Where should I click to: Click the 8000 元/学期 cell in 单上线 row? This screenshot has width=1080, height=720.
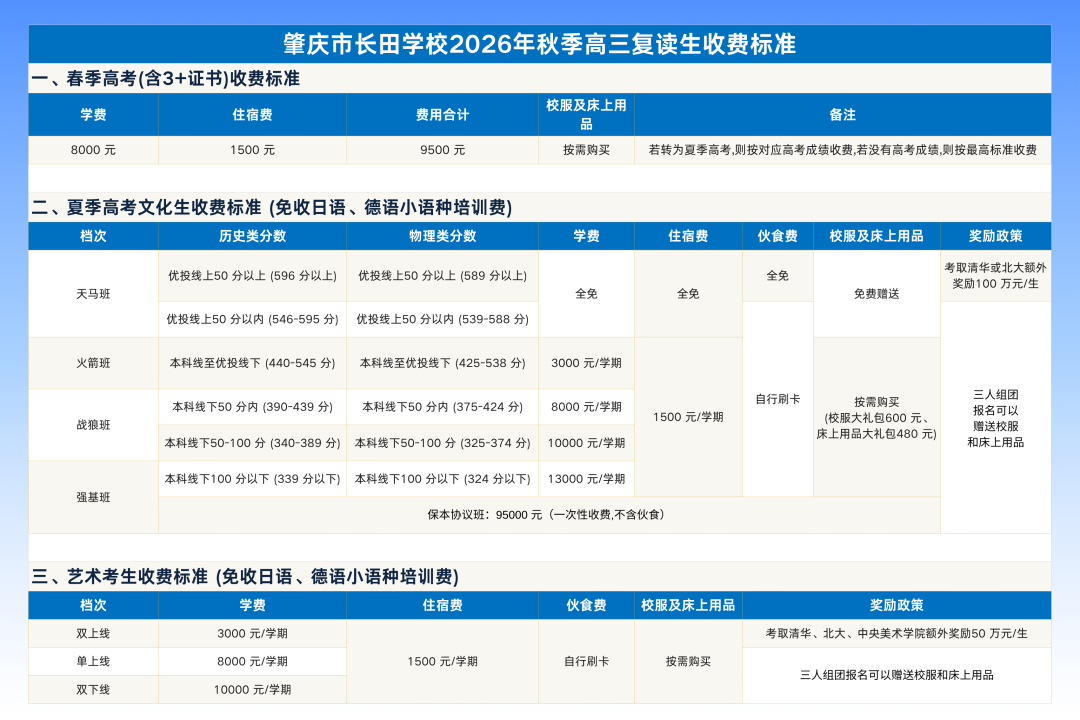pyautogui.click(x=252, y=661)
